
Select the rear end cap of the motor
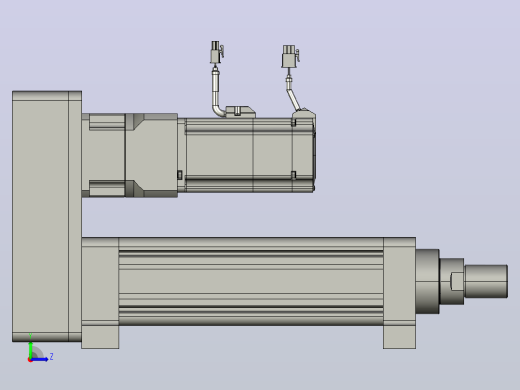tap(304, 153)
